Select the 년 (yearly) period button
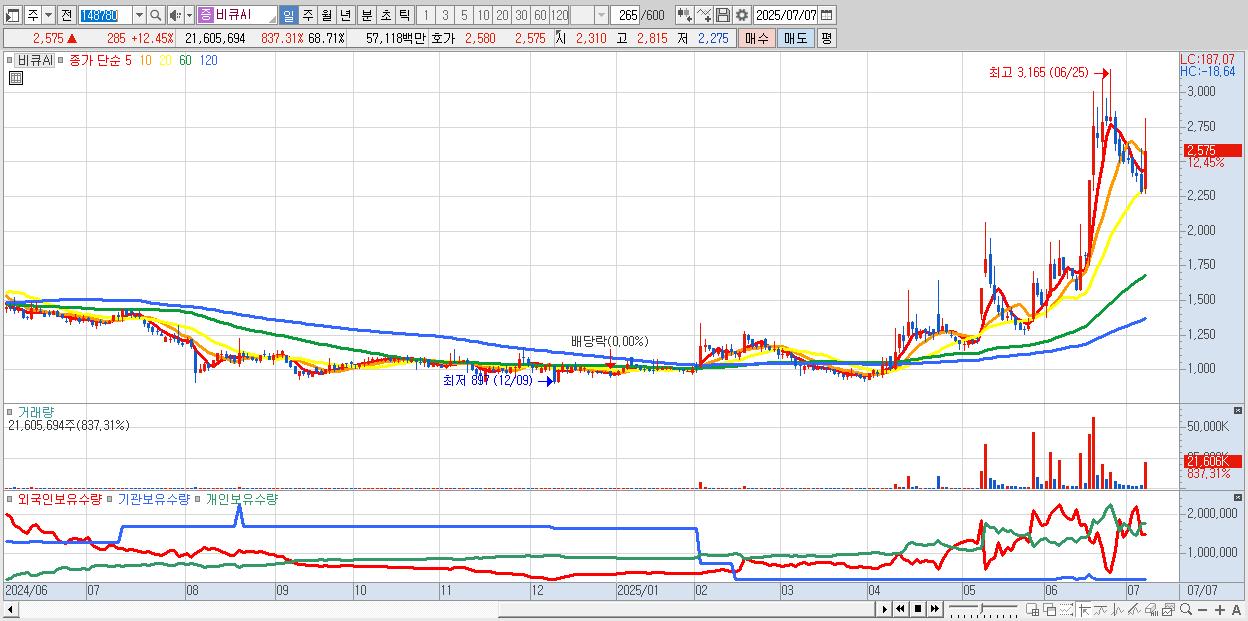This screenshot has width=1248, height=621. 345,15
